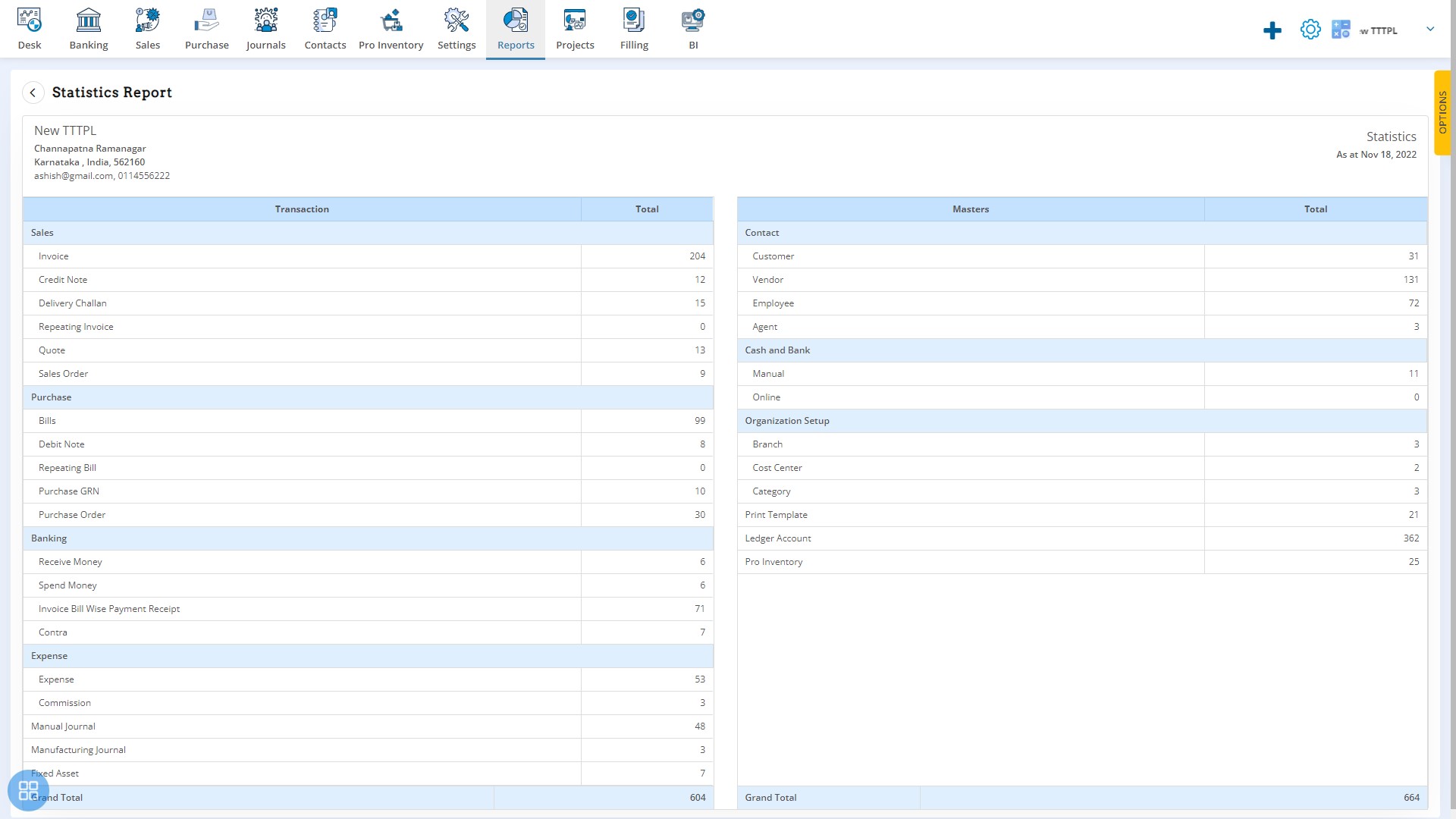The width and height of the screenshot is (1456, 819).
Task: Click the Desk menu label
Action: [x=30, y=45]
